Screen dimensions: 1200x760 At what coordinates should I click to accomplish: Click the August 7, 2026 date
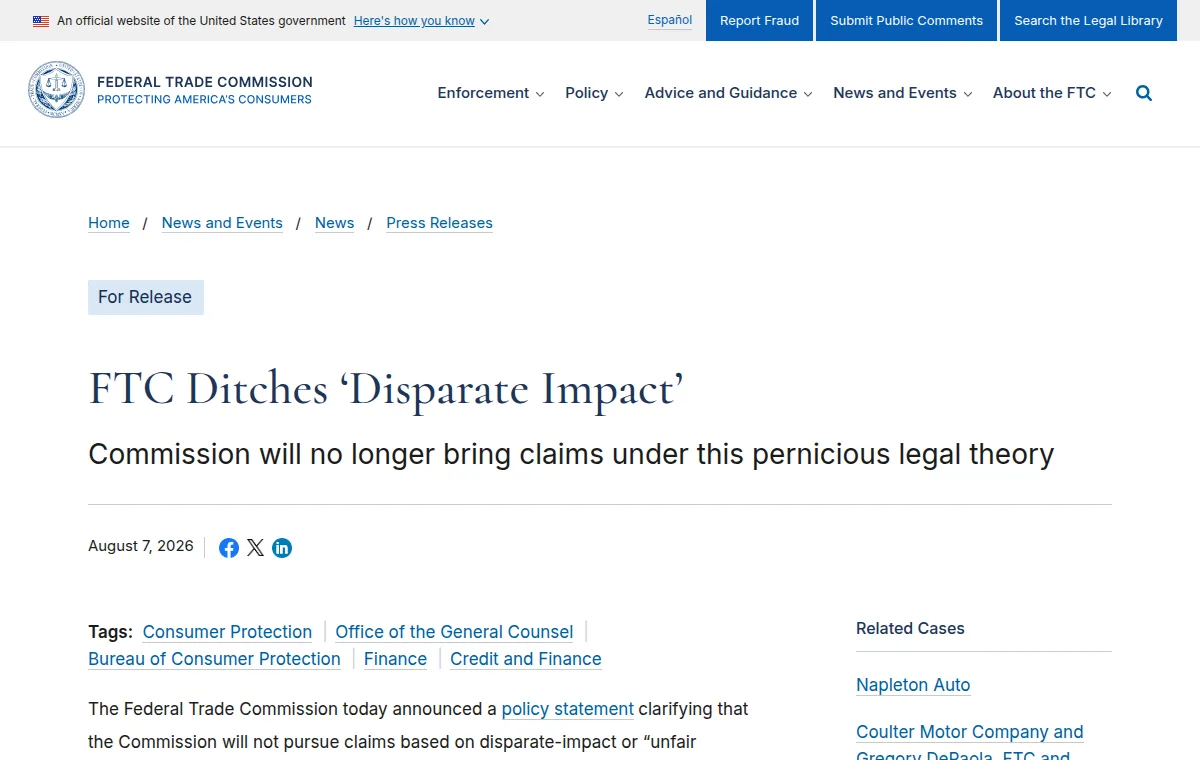141,546
